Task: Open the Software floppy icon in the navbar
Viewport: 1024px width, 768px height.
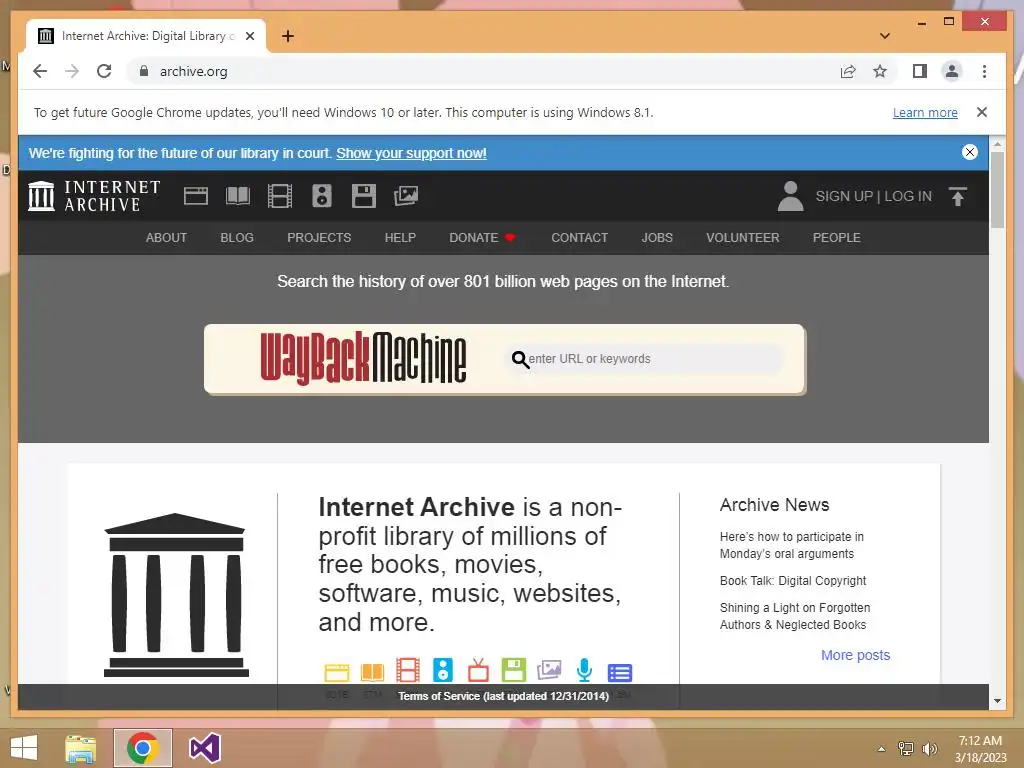Action: tap(364, 196)
